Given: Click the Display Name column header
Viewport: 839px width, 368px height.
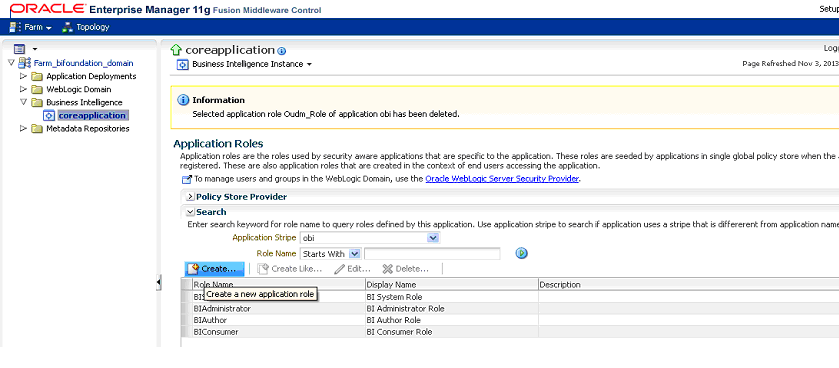Looking at the screenshot, I should click(x=452, y=285).
